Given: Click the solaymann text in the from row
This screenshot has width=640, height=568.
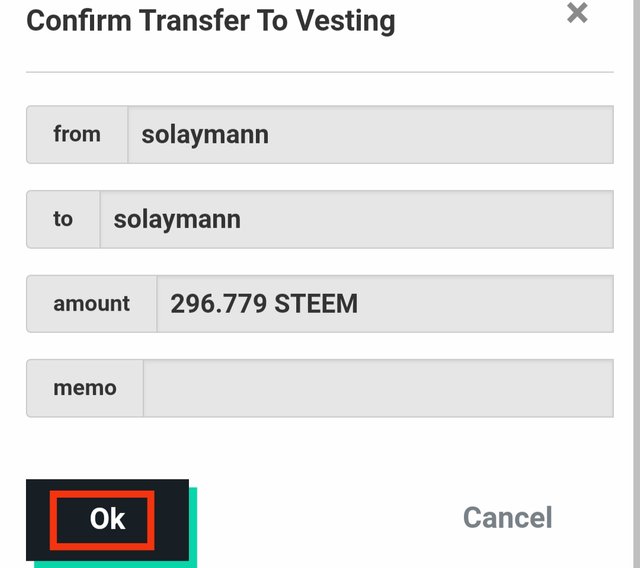Looking at the screenshot, I should coord(205,135).
